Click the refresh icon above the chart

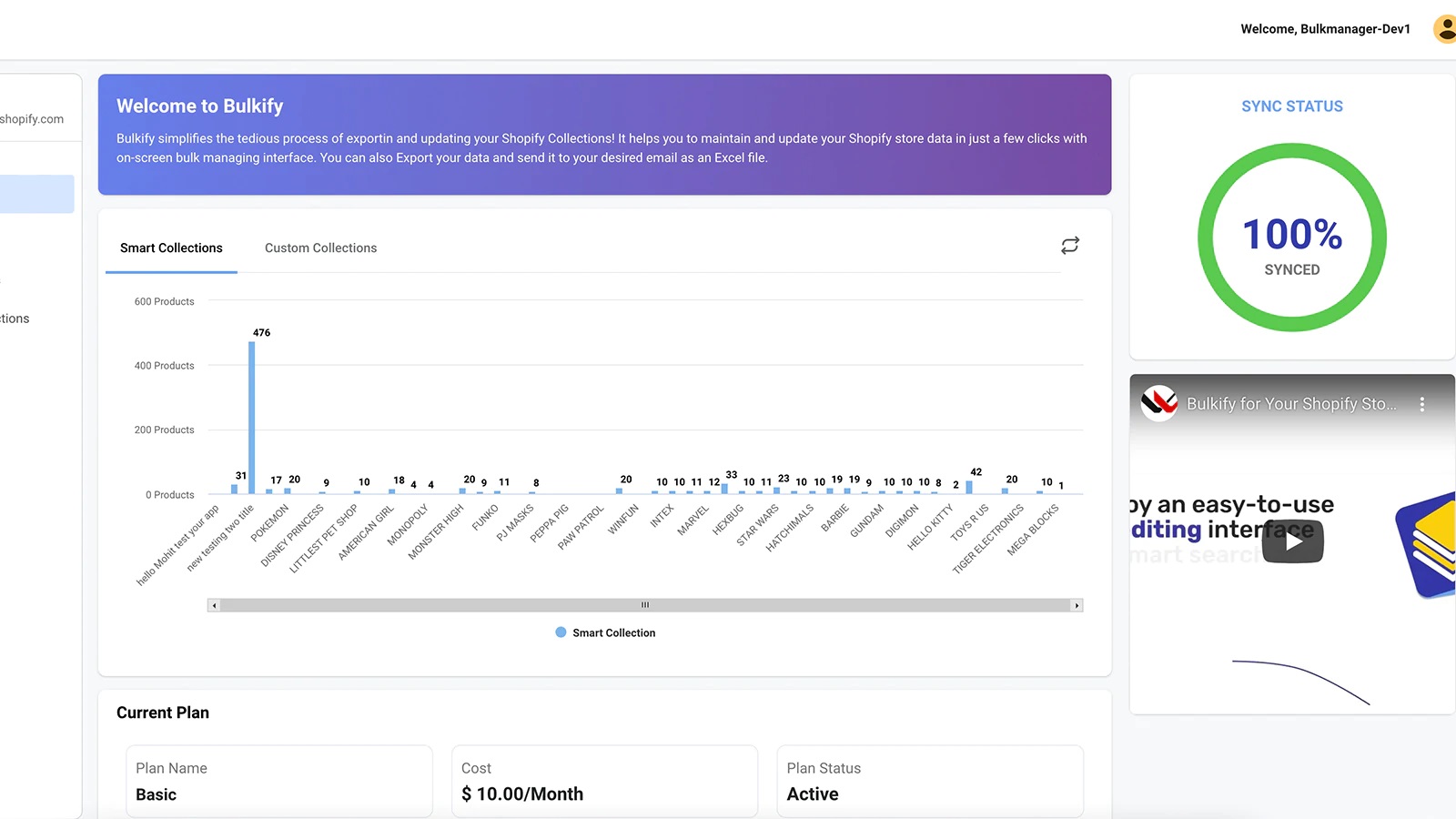(1070, 246)
